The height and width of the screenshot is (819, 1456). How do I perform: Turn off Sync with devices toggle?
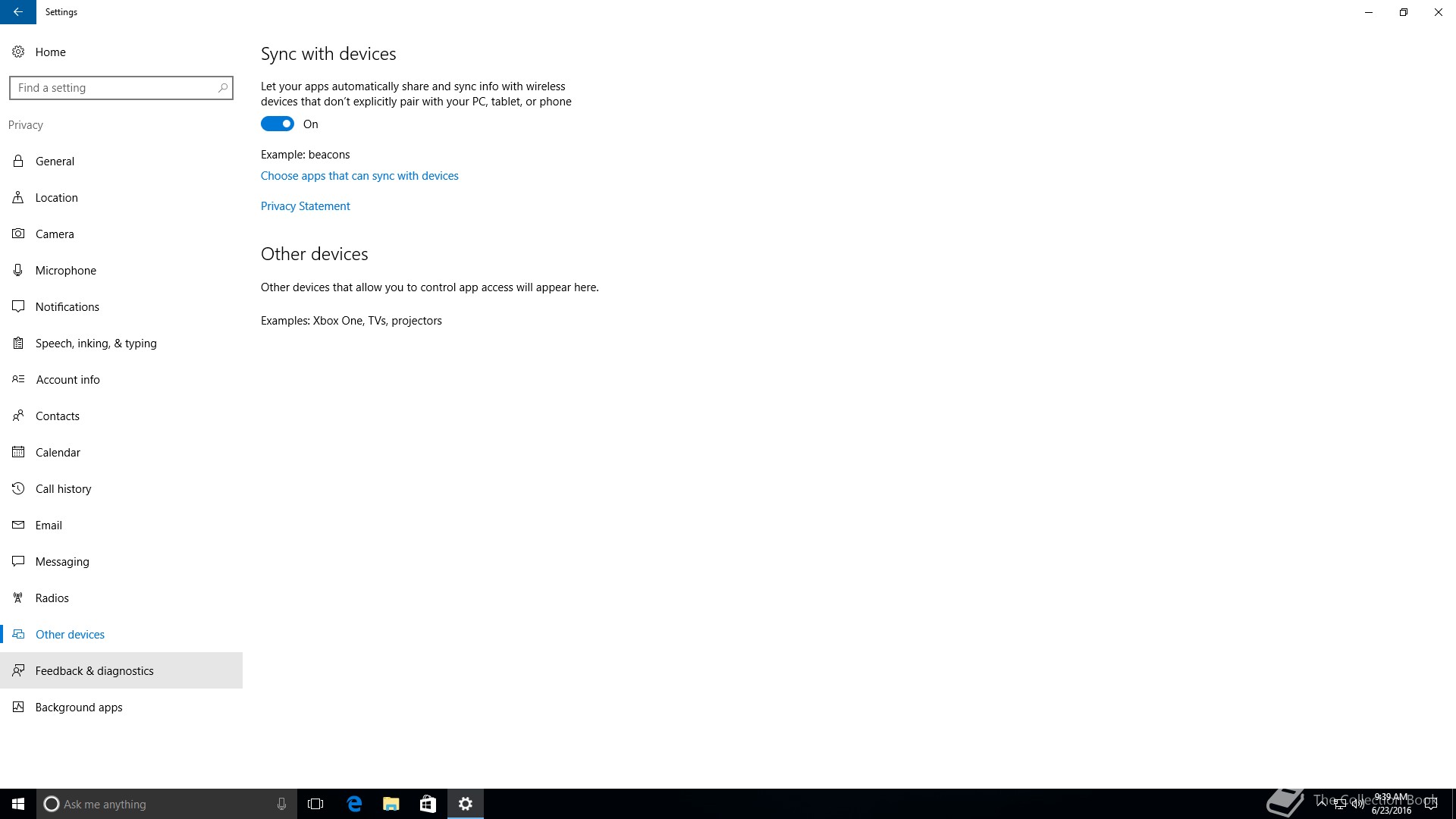tap(278, 124)
